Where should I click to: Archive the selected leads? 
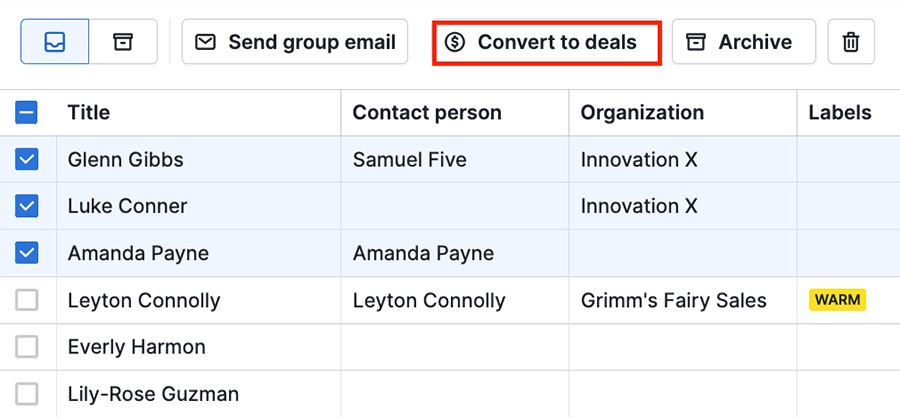coord(743,42)
